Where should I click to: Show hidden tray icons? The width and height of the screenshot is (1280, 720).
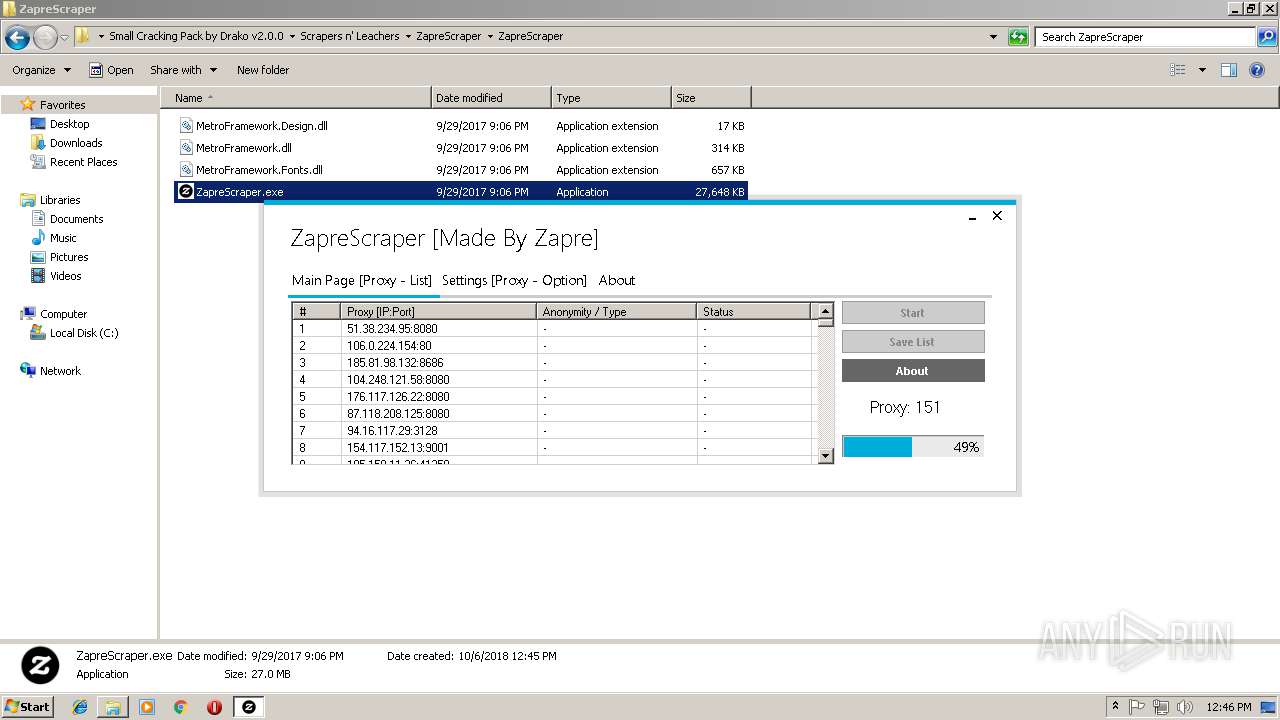click(1116, 707)
